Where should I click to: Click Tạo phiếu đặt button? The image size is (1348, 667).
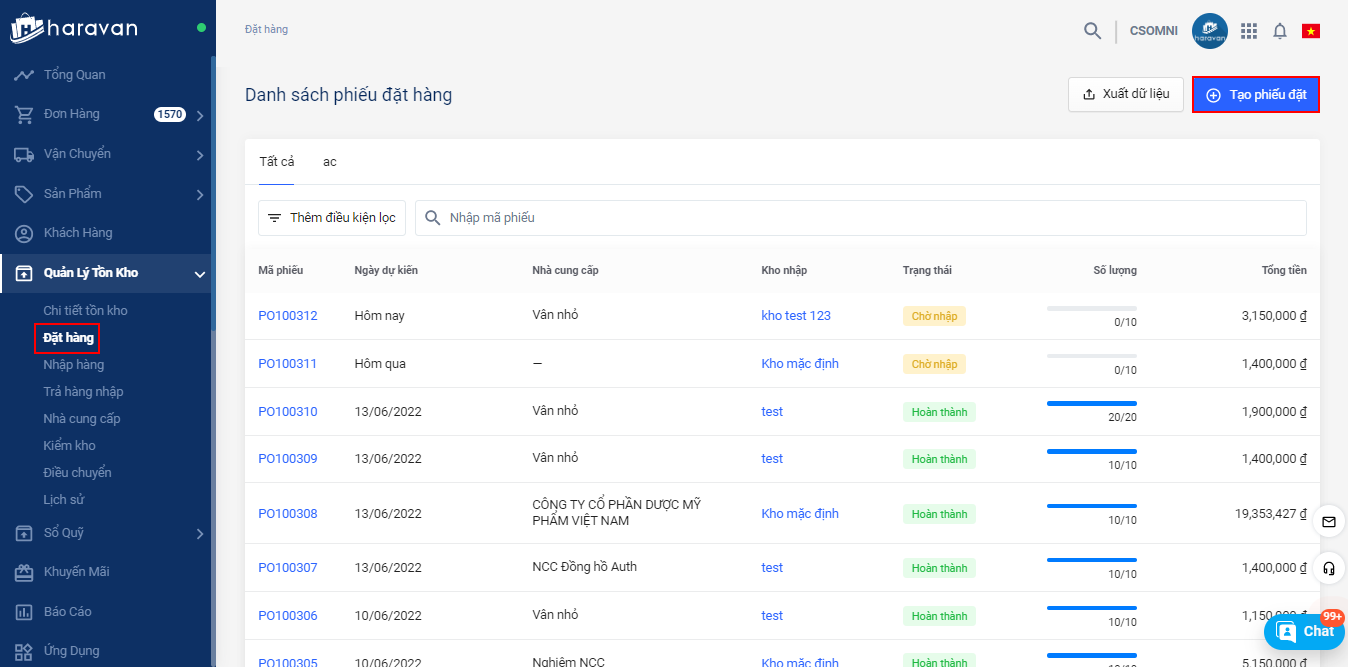pos(1255,95)
